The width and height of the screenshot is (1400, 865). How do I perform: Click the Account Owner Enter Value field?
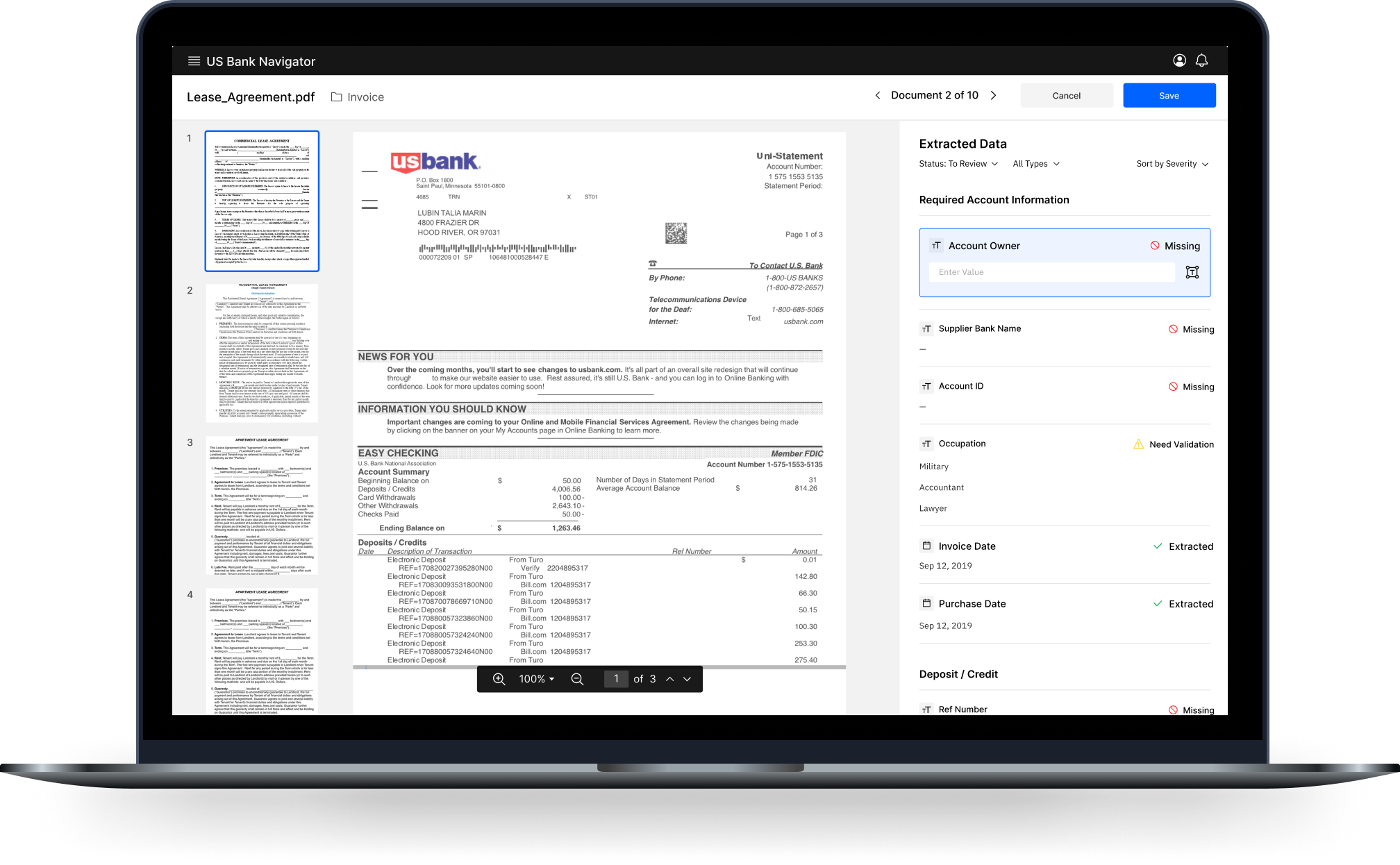pyautogui.click(x=1052, y=272)
